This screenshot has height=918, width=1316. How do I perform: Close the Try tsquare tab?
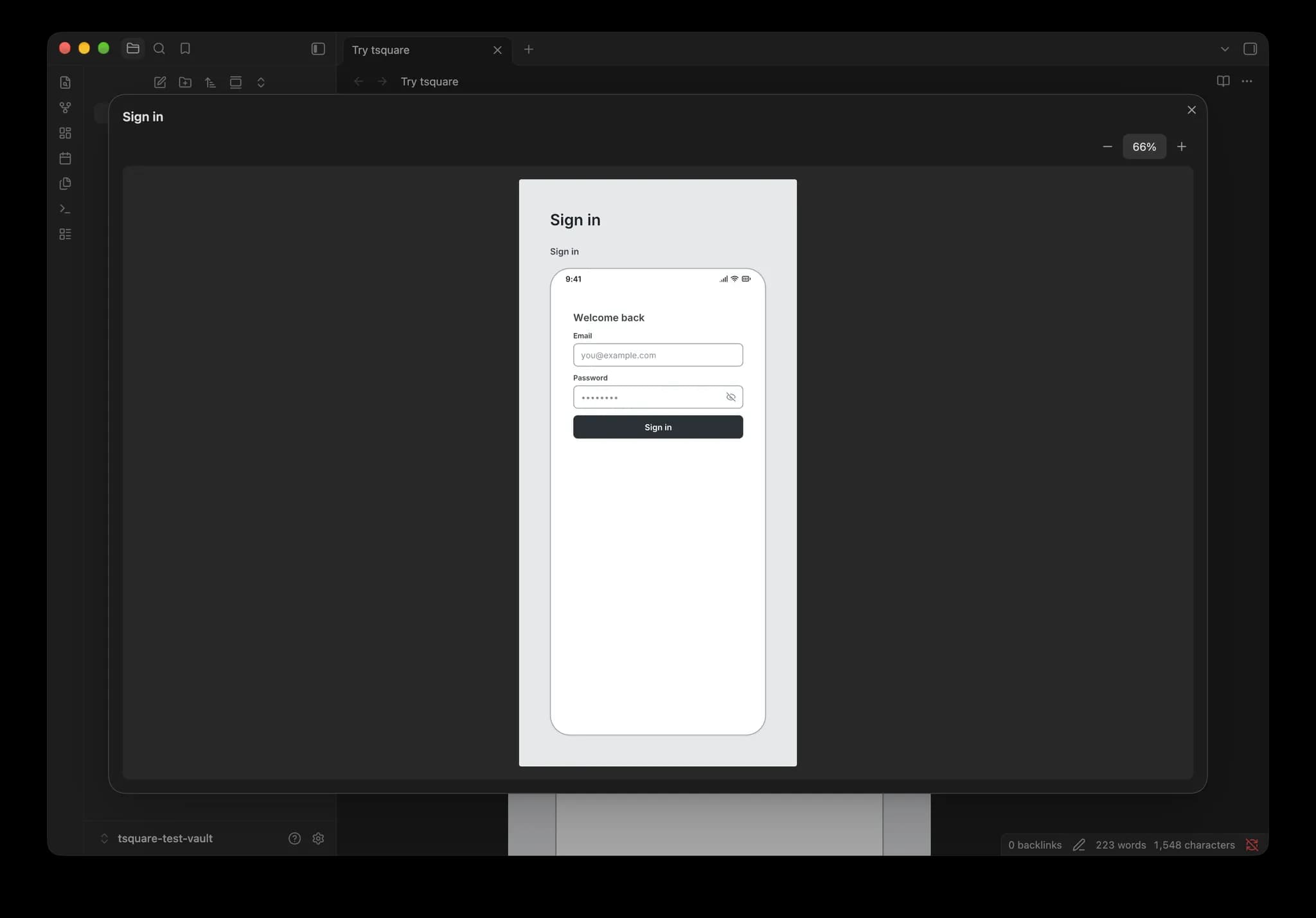click(497, 50)
